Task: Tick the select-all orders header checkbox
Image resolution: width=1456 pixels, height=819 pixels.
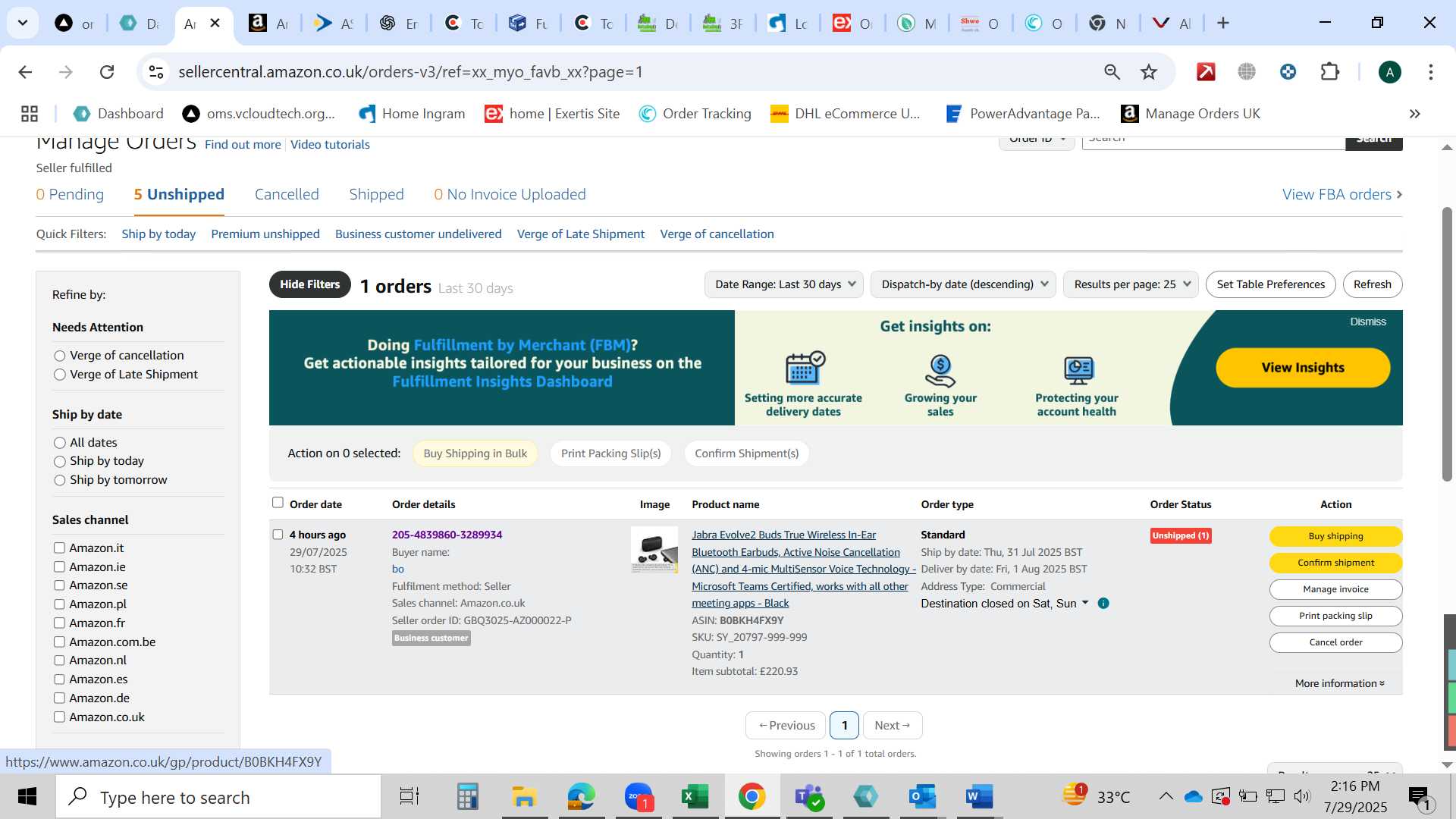Action: pyautogui.click(x=278, y=503)
